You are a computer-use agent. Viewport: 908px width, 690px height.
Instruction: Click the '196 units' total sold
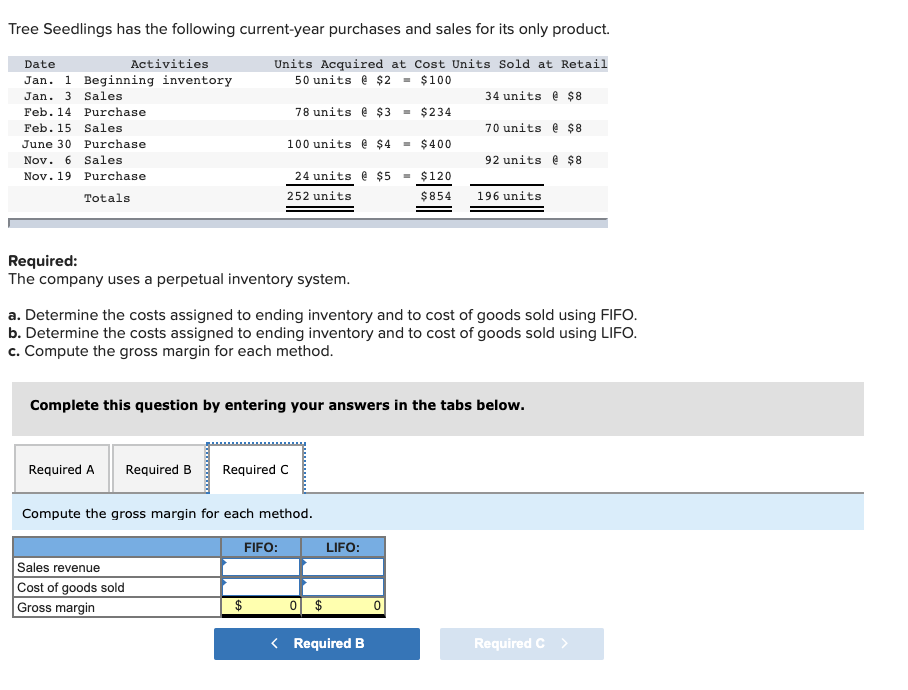coord(509,196)
